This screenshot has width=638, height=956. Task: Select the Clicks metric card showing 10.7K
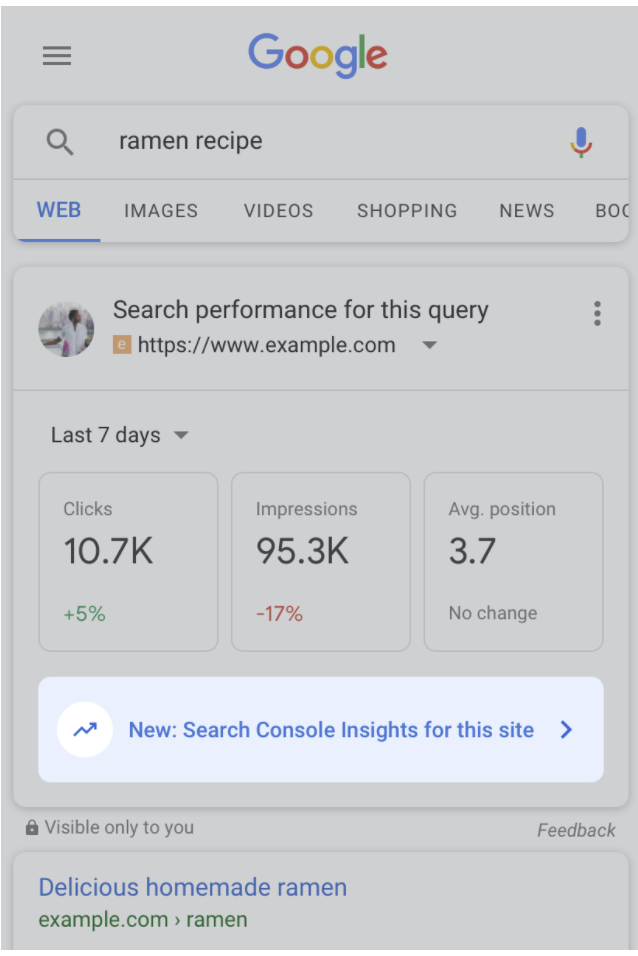tap(127, 561)
